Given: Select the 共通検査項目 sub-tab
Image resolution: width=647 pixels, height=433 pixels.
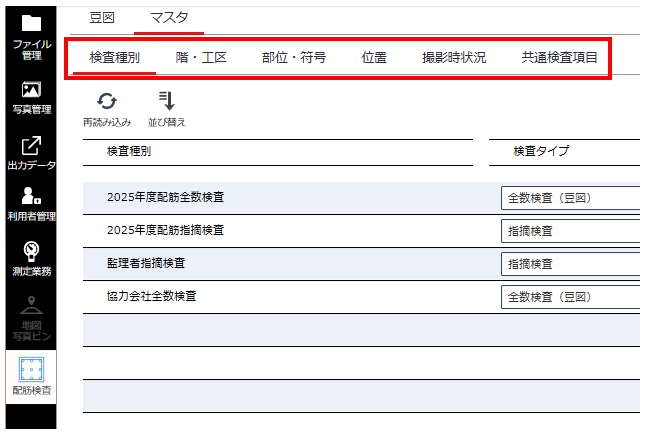Looking at the screenshot, I should 560,57.
